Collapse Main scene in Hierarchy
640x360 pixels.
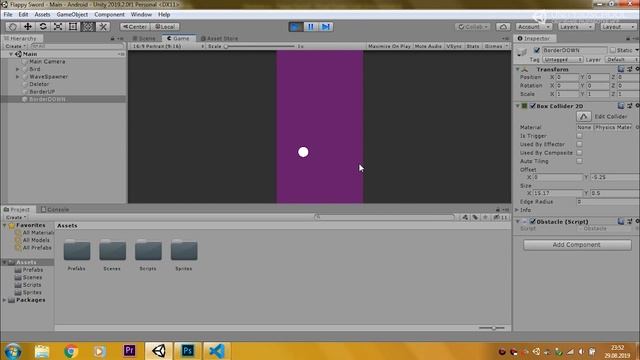click(11, 54)
